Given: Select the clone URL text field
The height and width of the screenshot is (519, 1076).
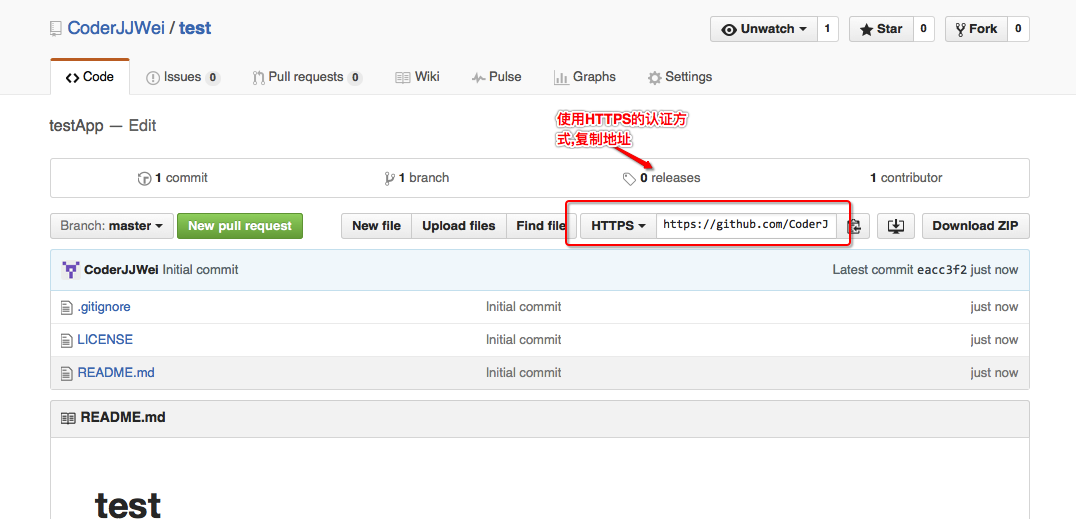Looking at the screenshot, I should (747, 226).
